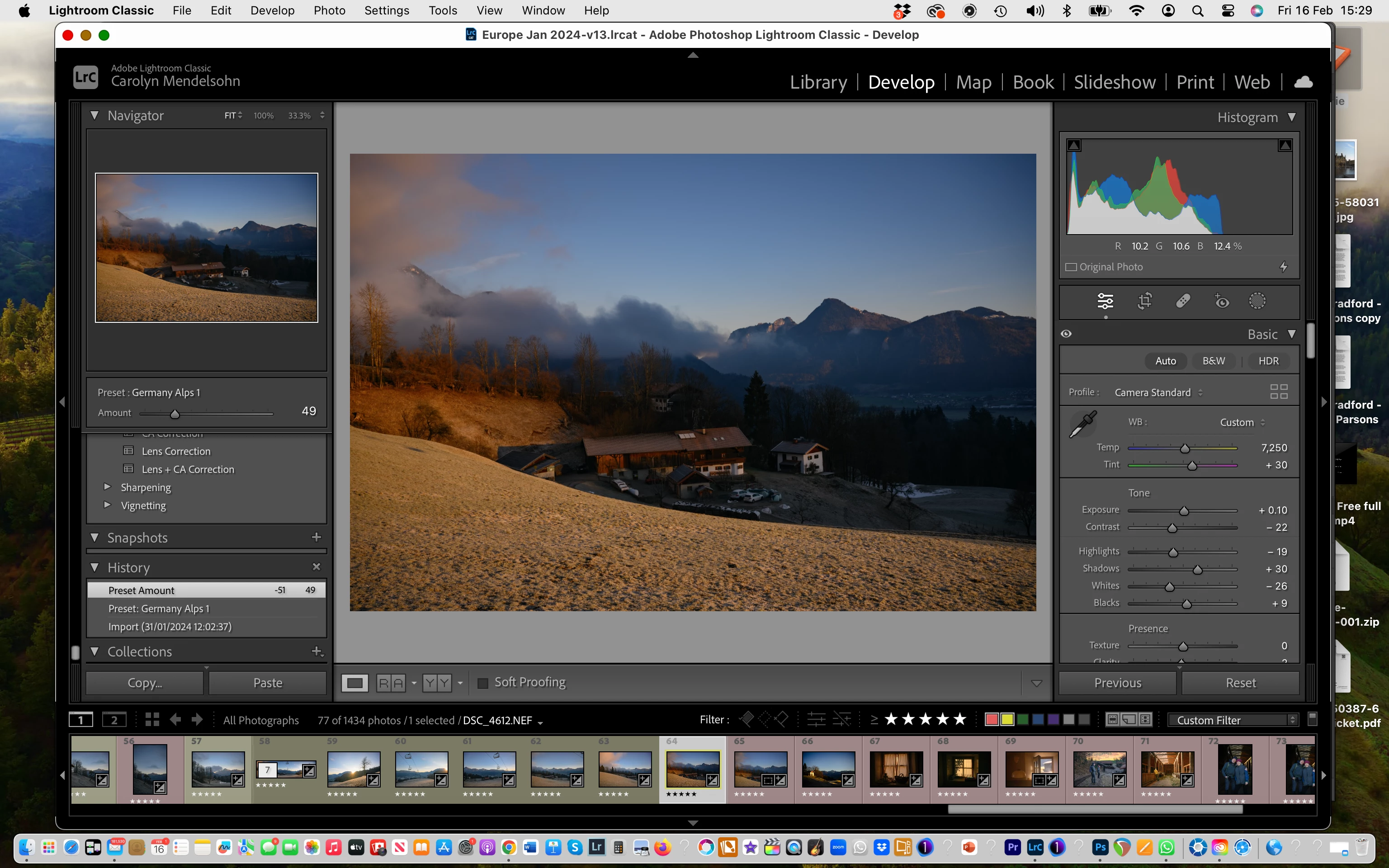Open the Red Eye Correction tool

[1221, 301]
